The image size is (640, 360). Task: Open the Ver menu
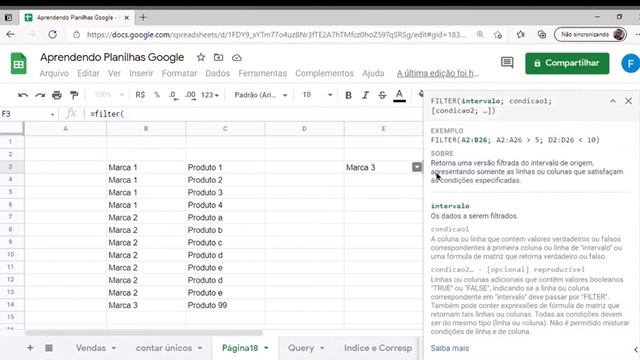[114, 73]
